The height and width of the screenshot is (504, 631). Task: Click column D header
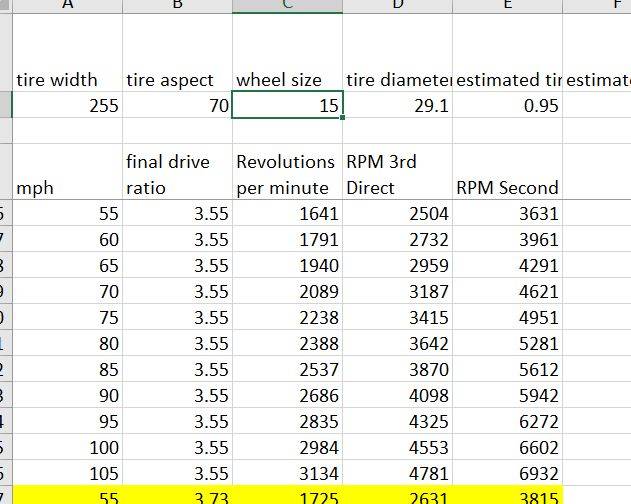click(x=397, y=5)
